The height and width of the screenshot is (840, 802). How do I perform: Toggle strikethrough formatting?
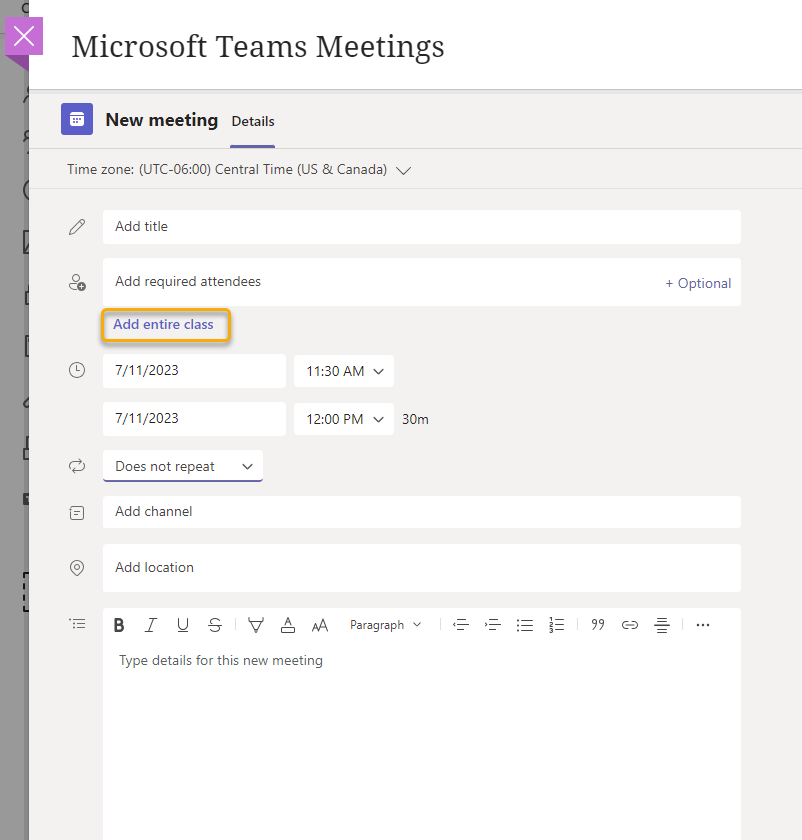[215, 625]
